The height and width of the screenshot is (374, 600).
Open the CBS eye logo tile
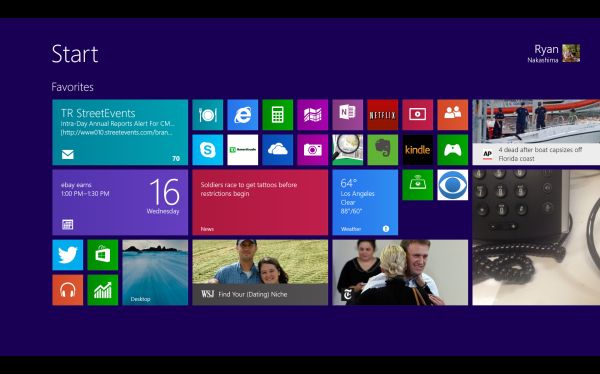(453, 185)
